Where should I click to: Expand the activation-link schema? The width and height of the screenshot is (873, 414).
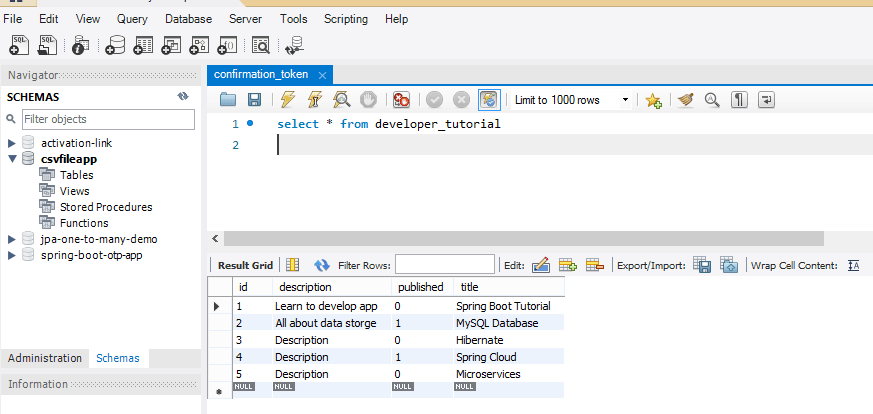12,144
